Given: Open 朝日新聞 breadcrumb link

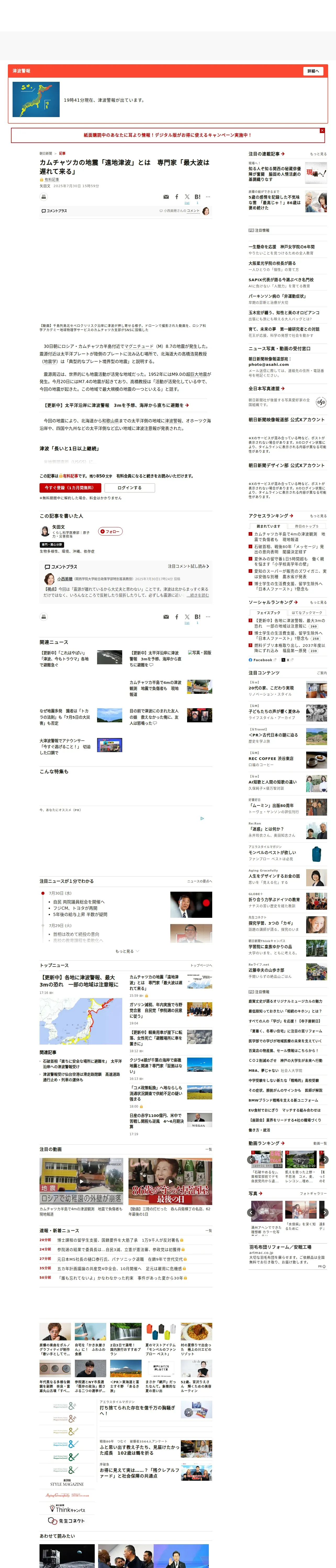Looking at the screenshot, I should click(46, 153).
